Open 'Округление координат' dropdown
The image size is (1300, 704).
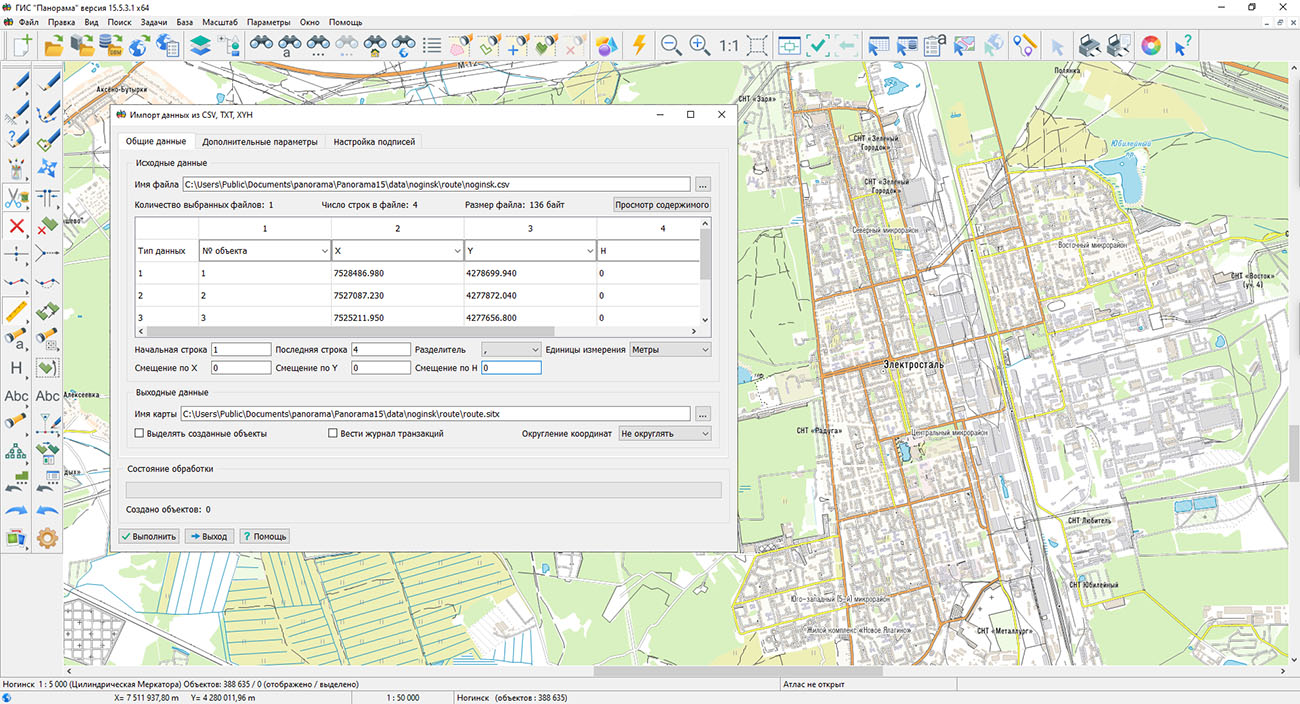pos(664,434)
